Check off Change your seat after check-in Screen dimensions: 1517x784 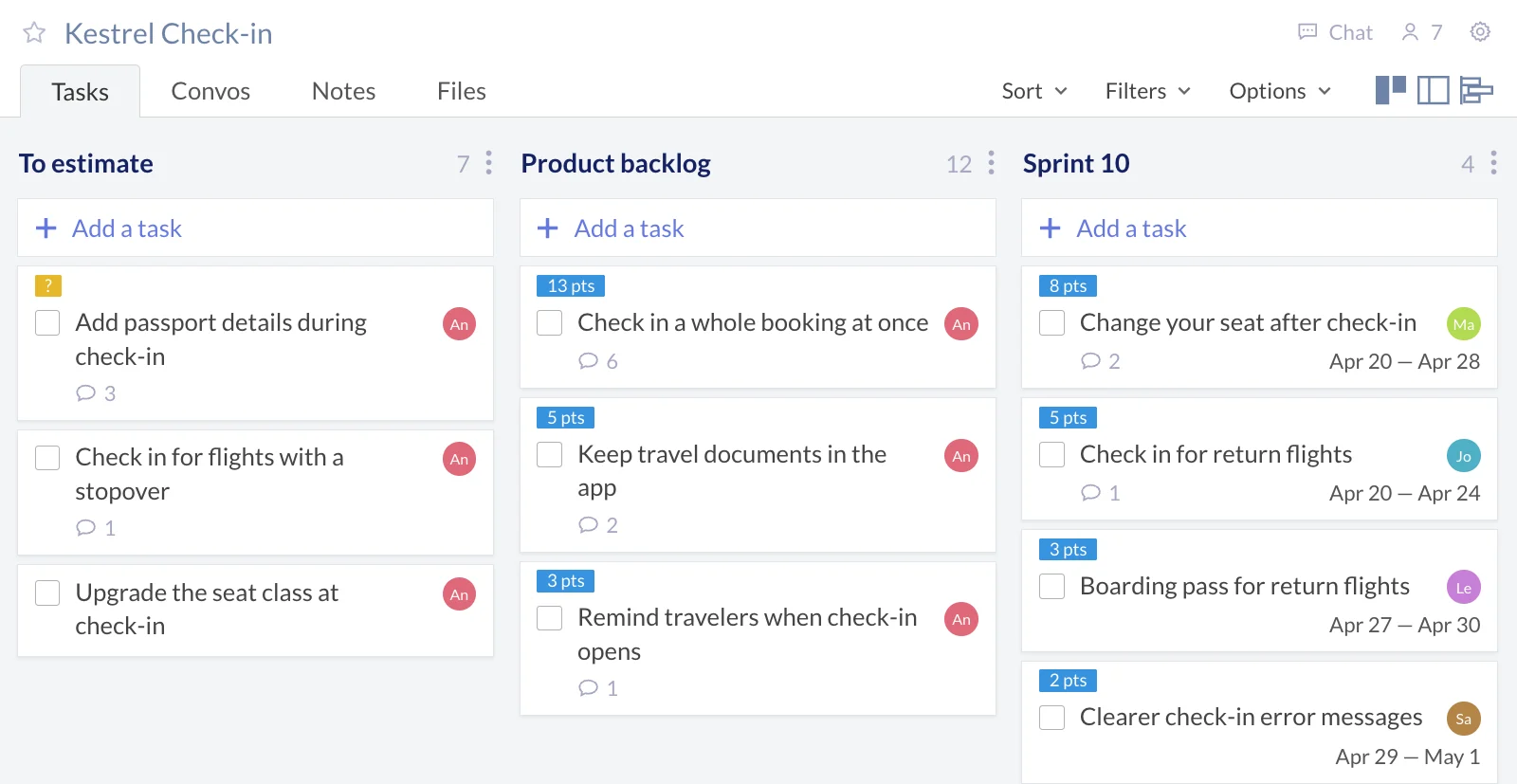1052,323
